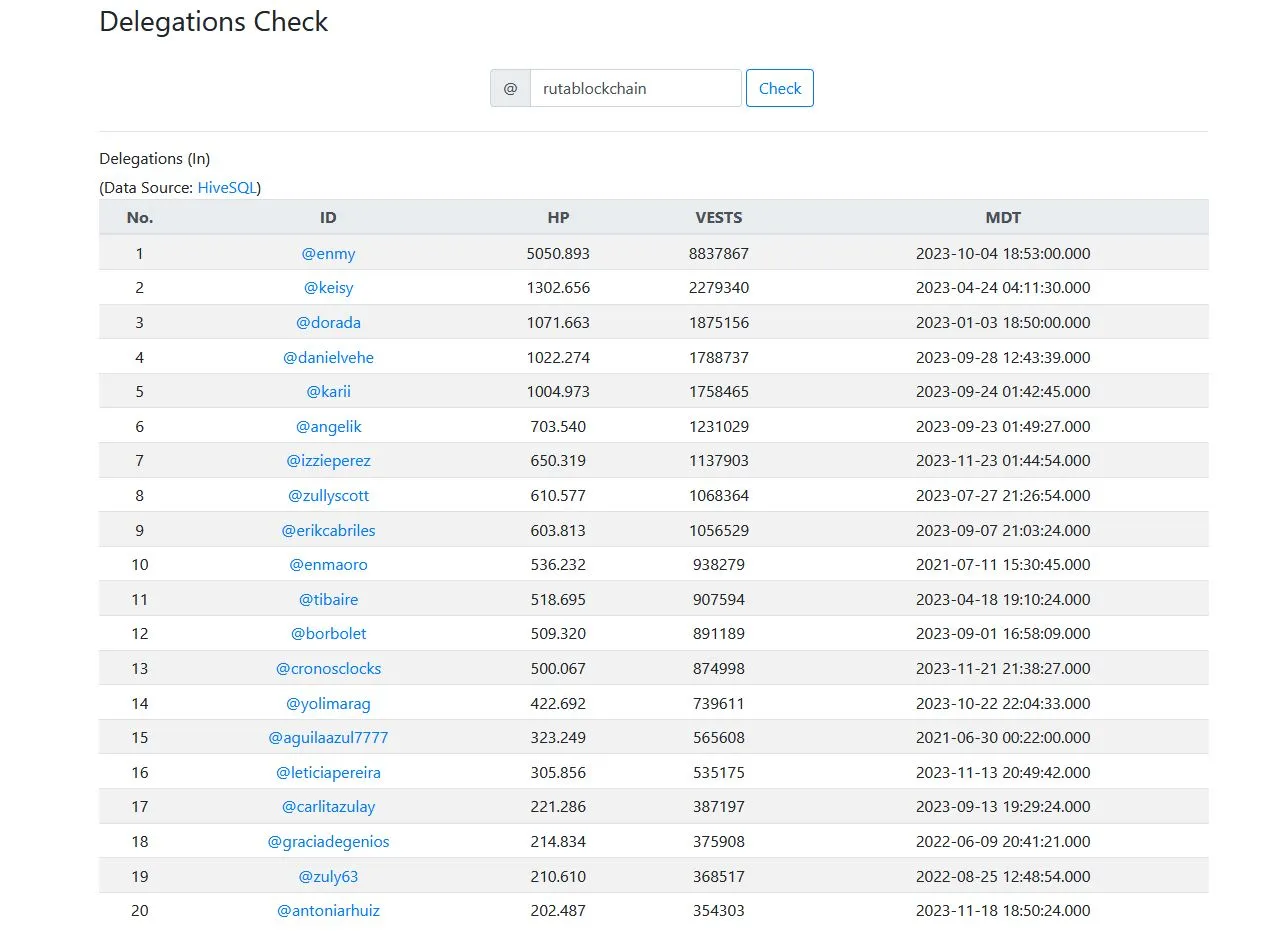This screenshot has width=1276, height=931.
Task: Select the @tibaire account link
Action: [x=328, y=599]
